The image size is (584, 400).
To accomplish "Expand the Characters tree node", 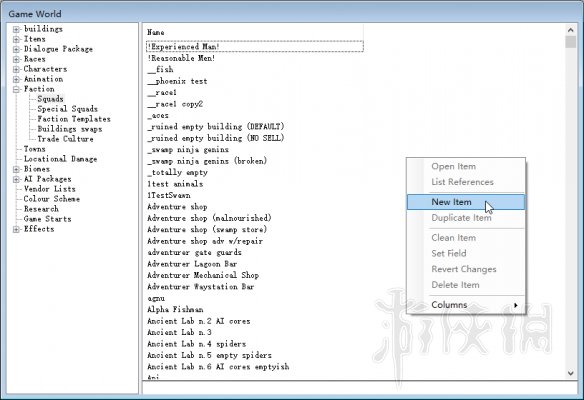I will (16, 69).
